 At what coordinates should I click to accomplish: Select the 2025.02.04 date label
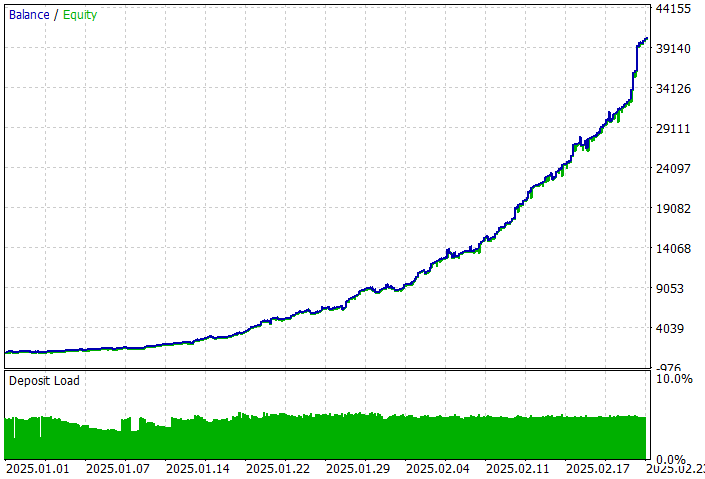click(438, 468)
